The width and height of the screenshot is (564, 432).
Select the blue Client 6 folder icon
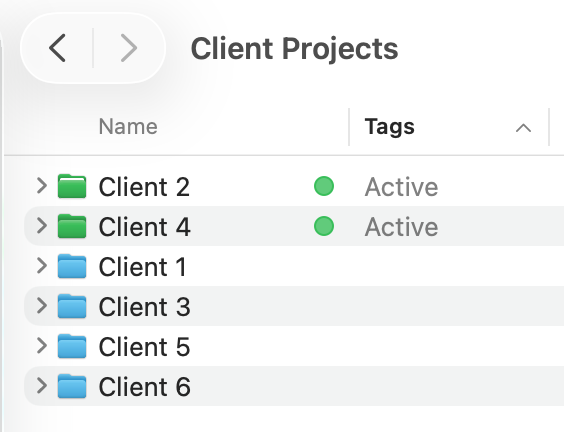coord(72,386)
